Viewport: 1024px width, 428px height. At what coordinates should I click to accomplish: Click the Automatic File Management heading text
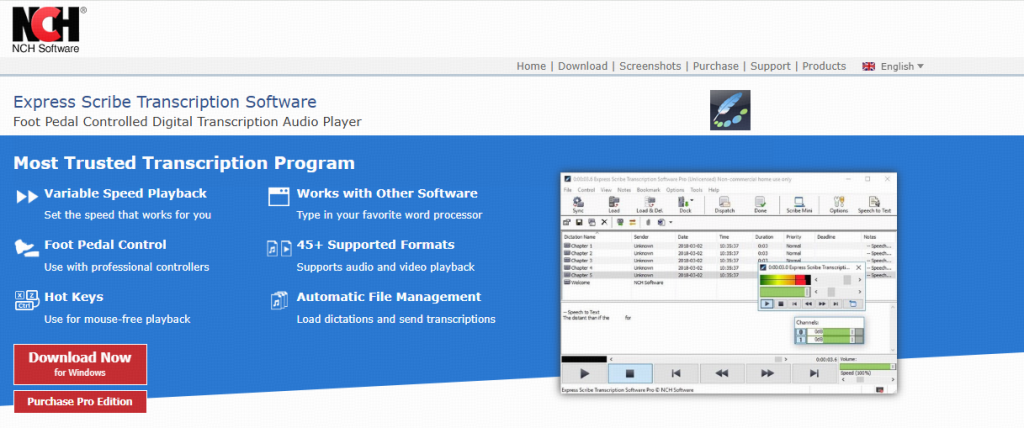(x=389, y=297)
